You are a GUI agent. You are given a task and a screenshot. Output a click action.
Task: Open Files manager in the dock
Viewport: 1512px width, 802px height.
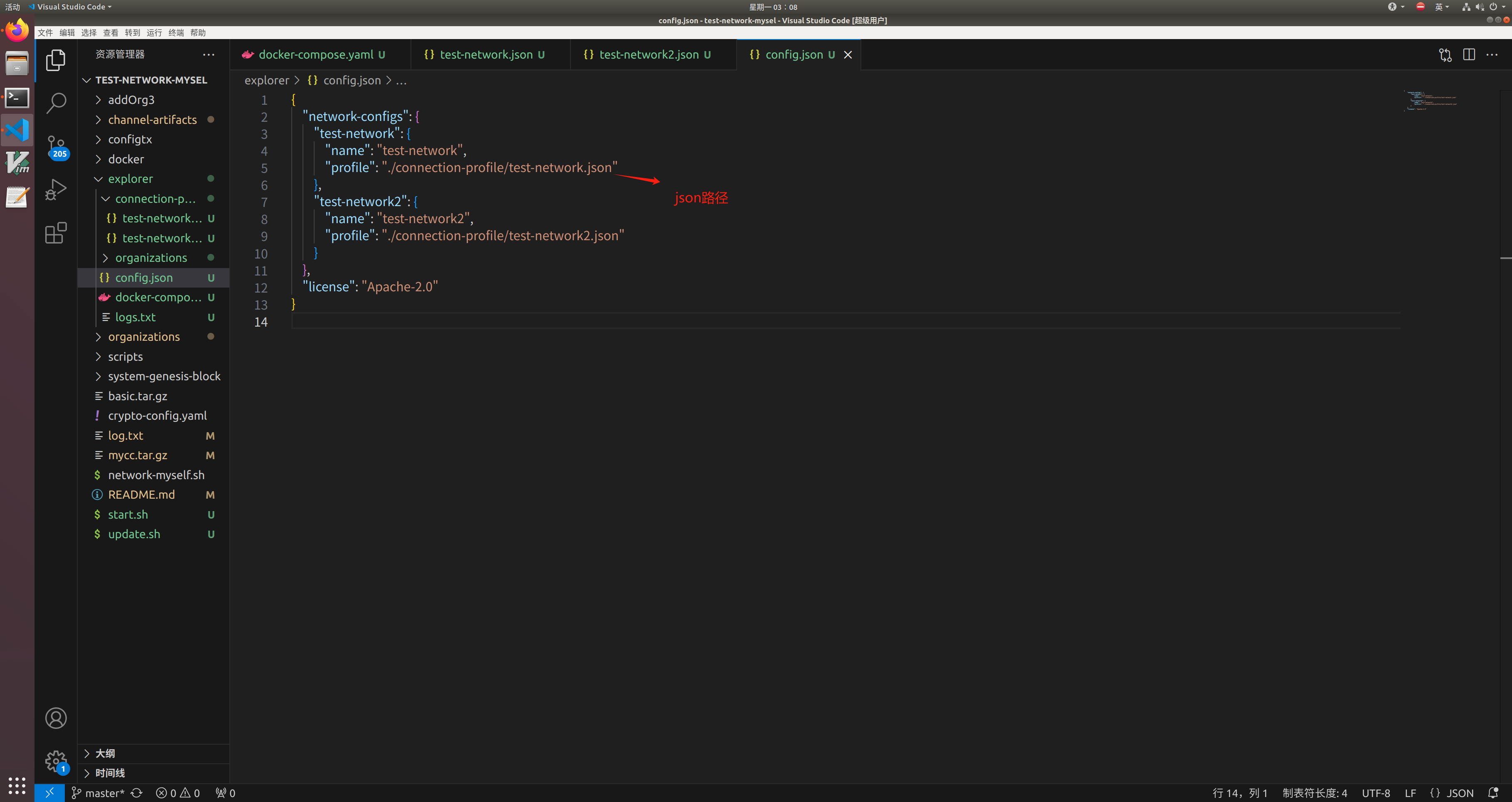(x=17, y=64)
